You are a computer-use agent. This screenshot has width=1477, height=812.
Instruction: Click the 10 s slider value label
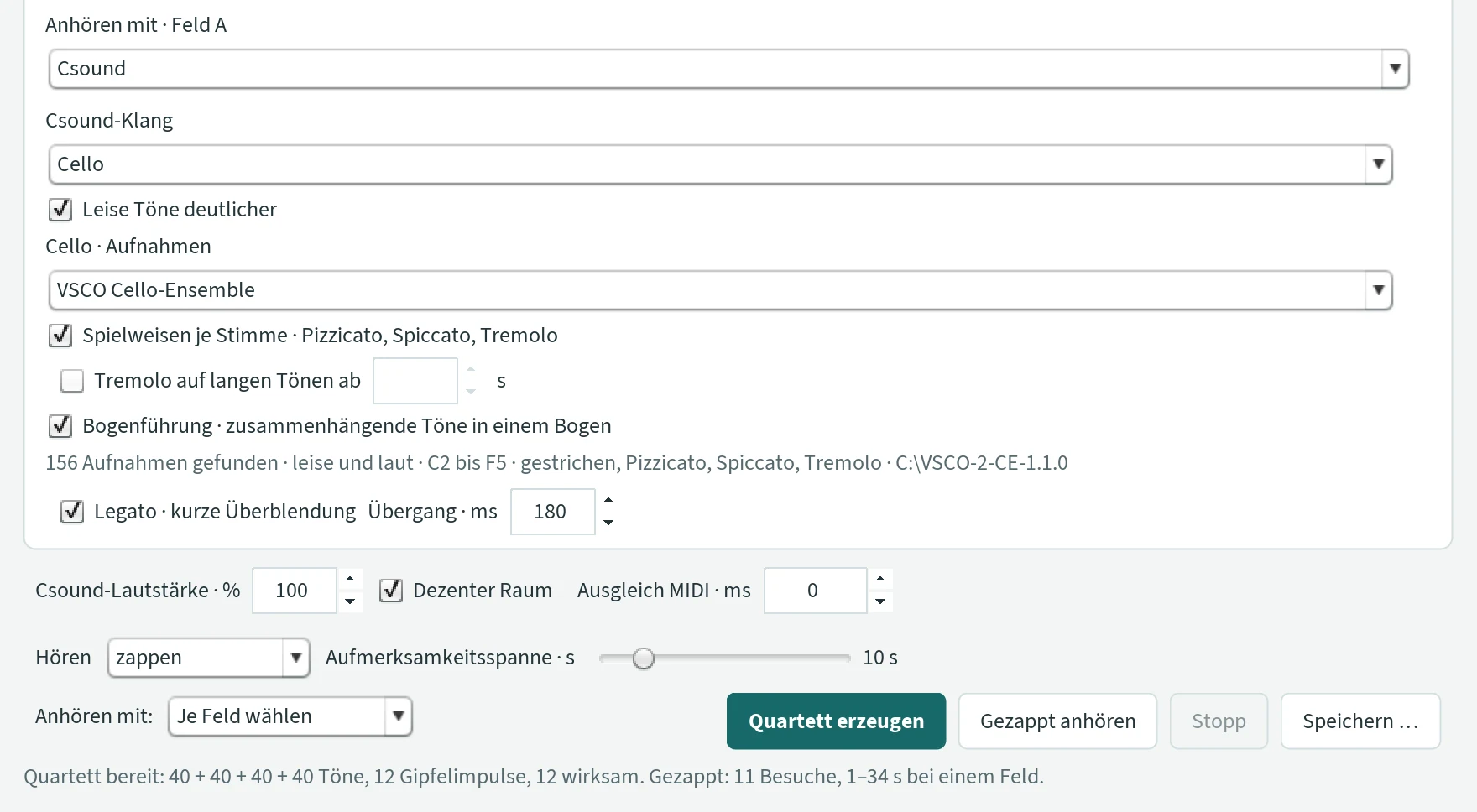[x=880, y=658]
